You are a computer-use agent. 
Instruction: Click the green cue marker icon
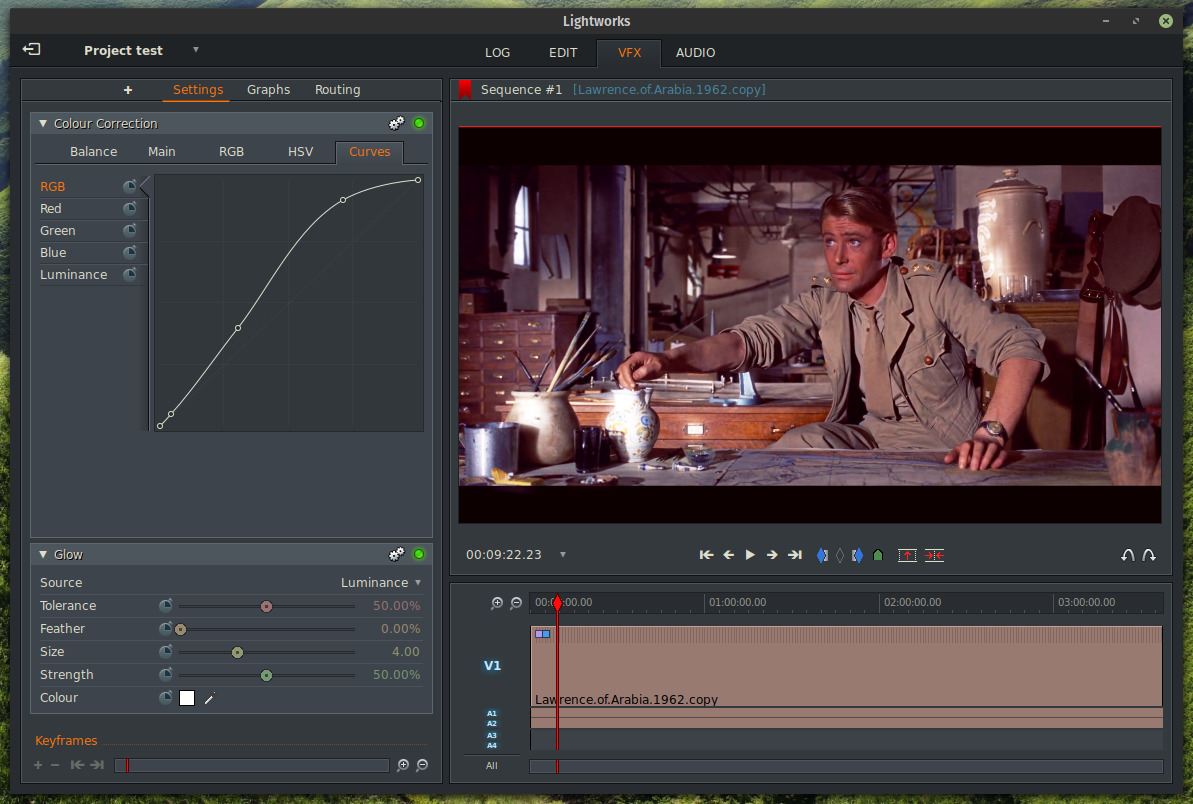tap(878, 555)
